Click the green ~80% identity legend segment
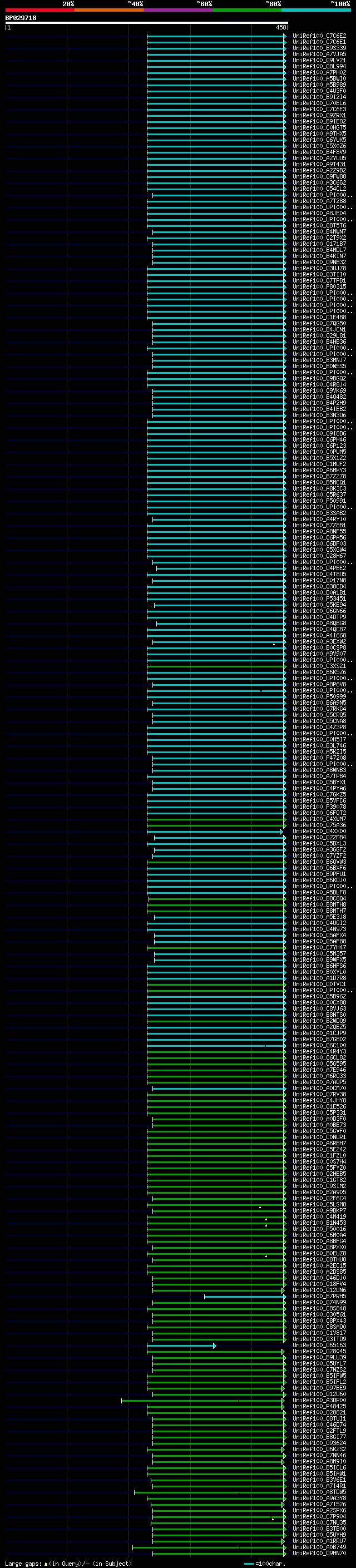Screen dimensions: 356x1568 click(247, 11)
